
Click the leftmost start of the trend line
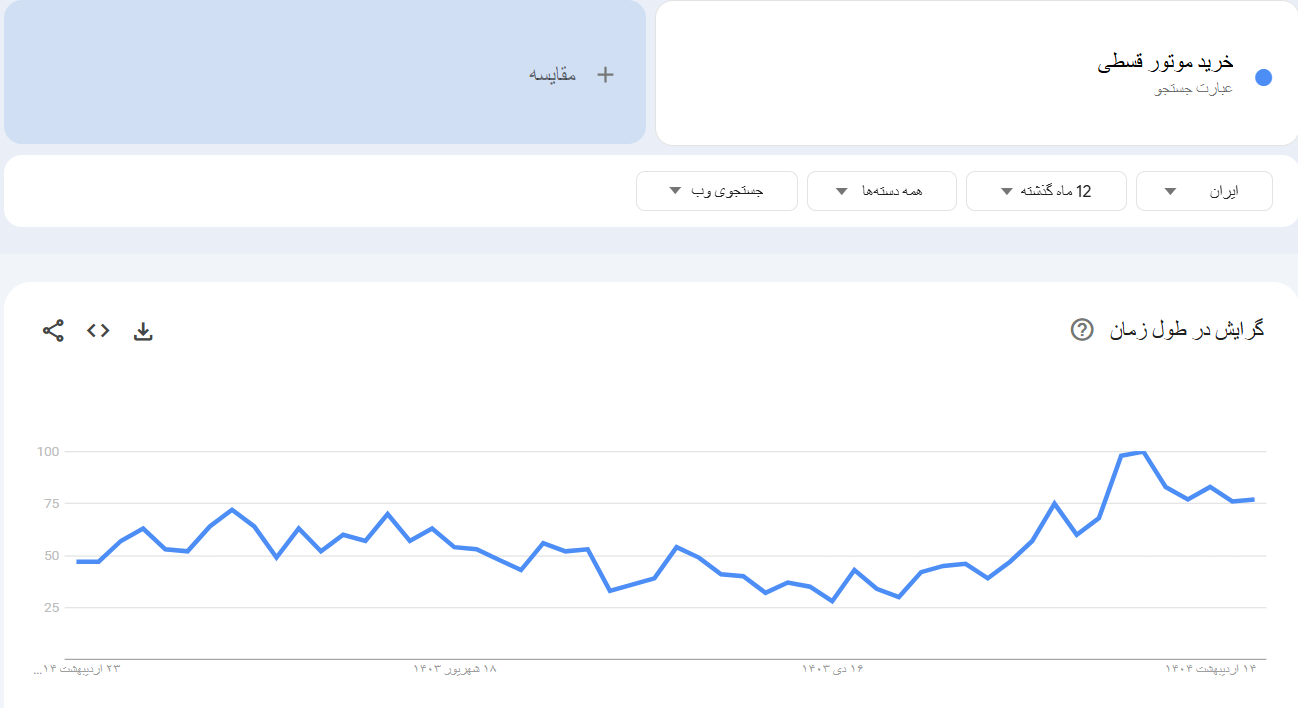pyautogui.click(x=78, y=561)
